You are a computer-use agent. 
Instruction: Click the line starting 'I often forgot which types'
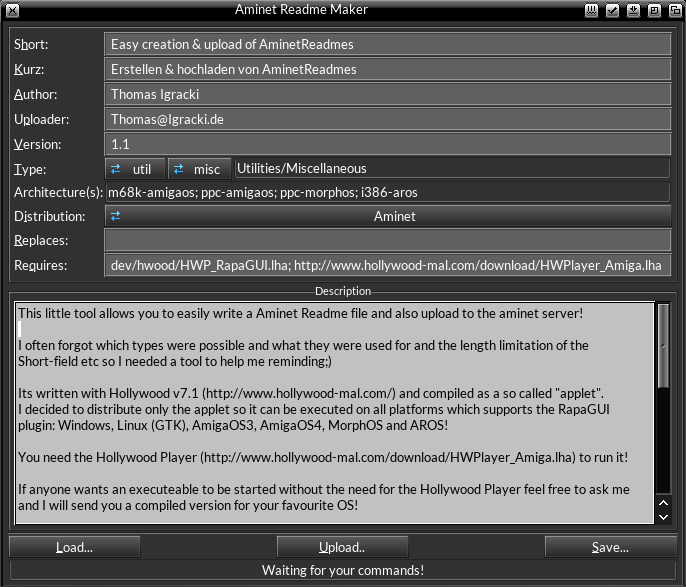coord(303,345)
